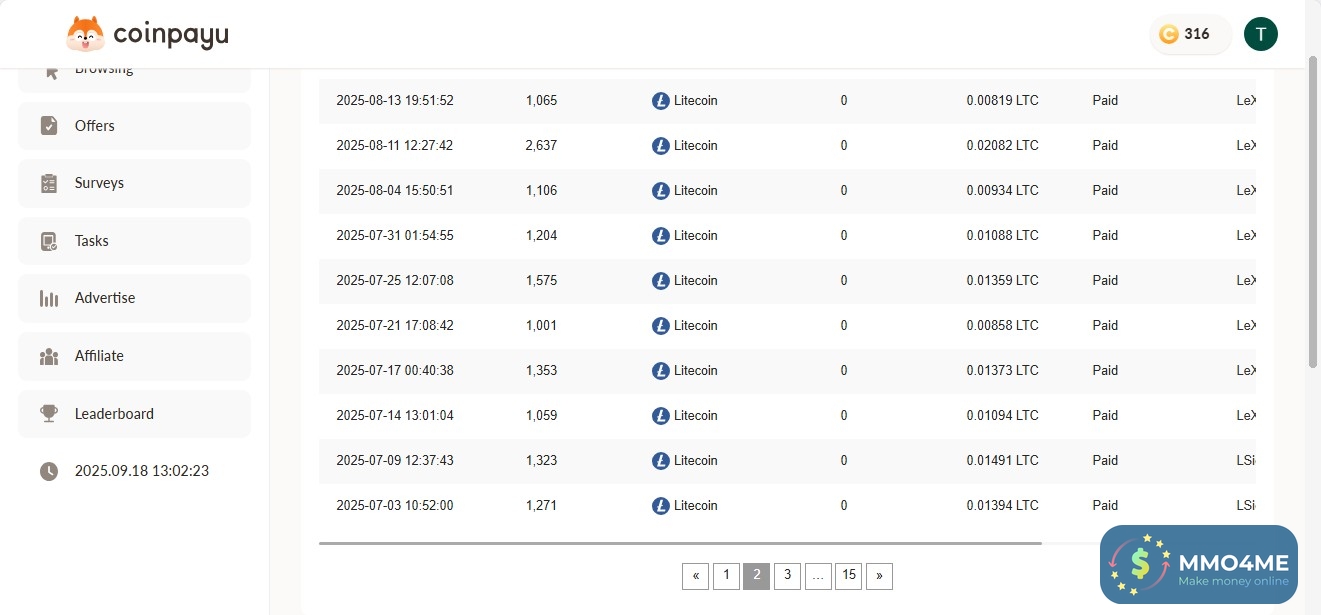This screenshot has width=1321, height=615.
Task: Click the clock icon beside server time
Action: (x=49, y=471)
